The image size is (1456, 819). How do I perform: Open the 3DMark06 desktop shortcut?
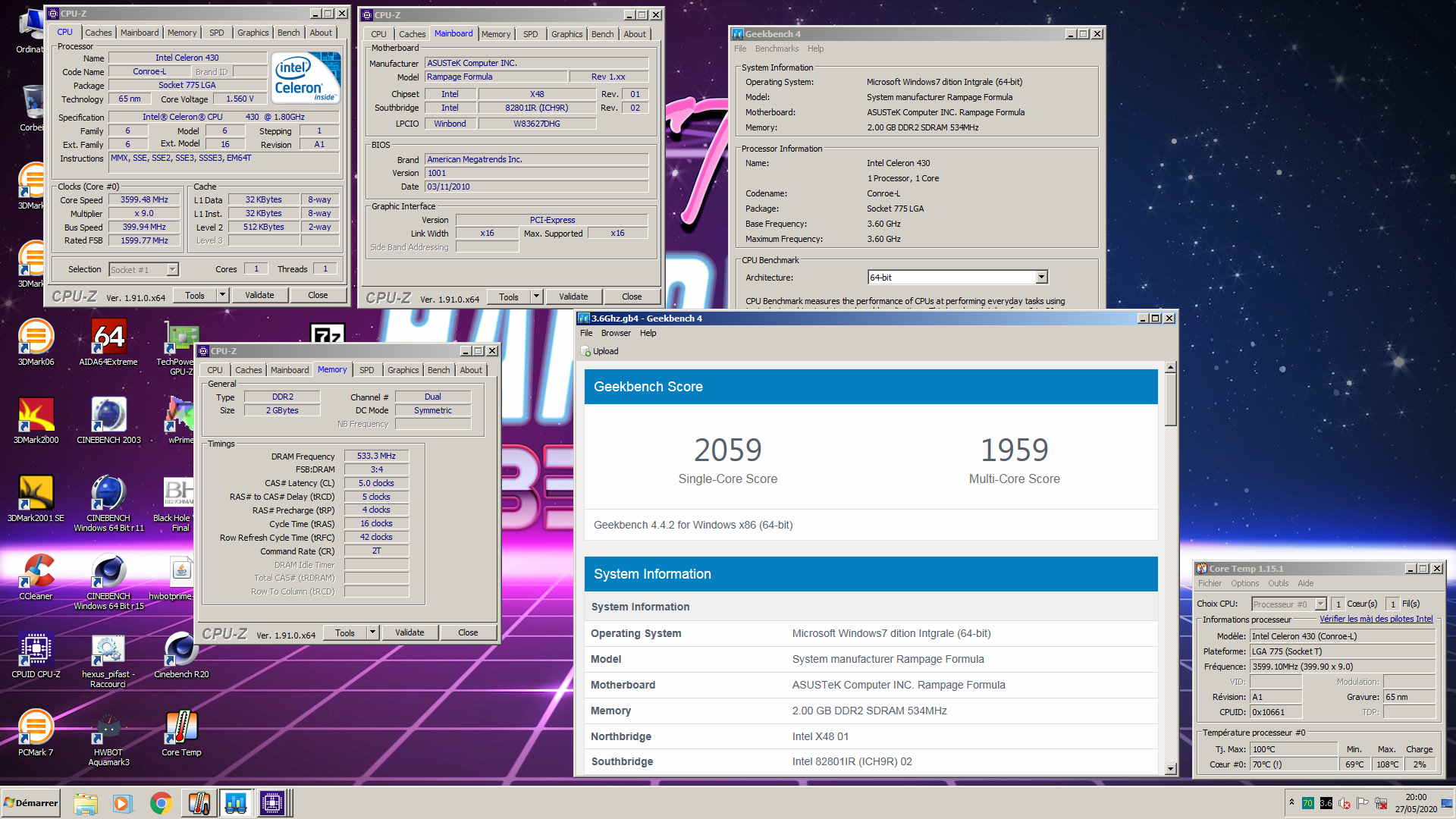[x=36, y=343]
